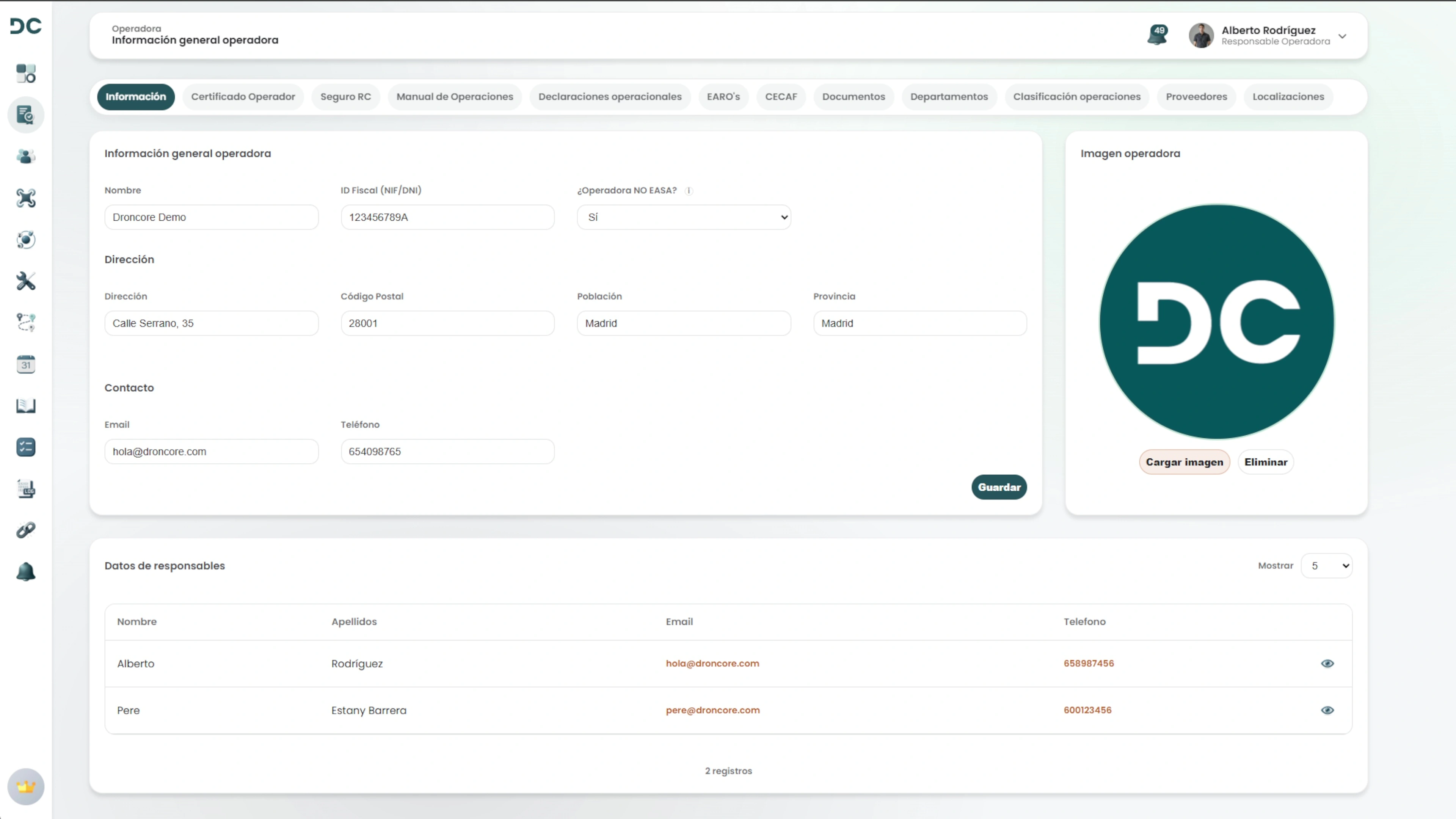Click the Estany Barrera surname cell

pos(369,711)
